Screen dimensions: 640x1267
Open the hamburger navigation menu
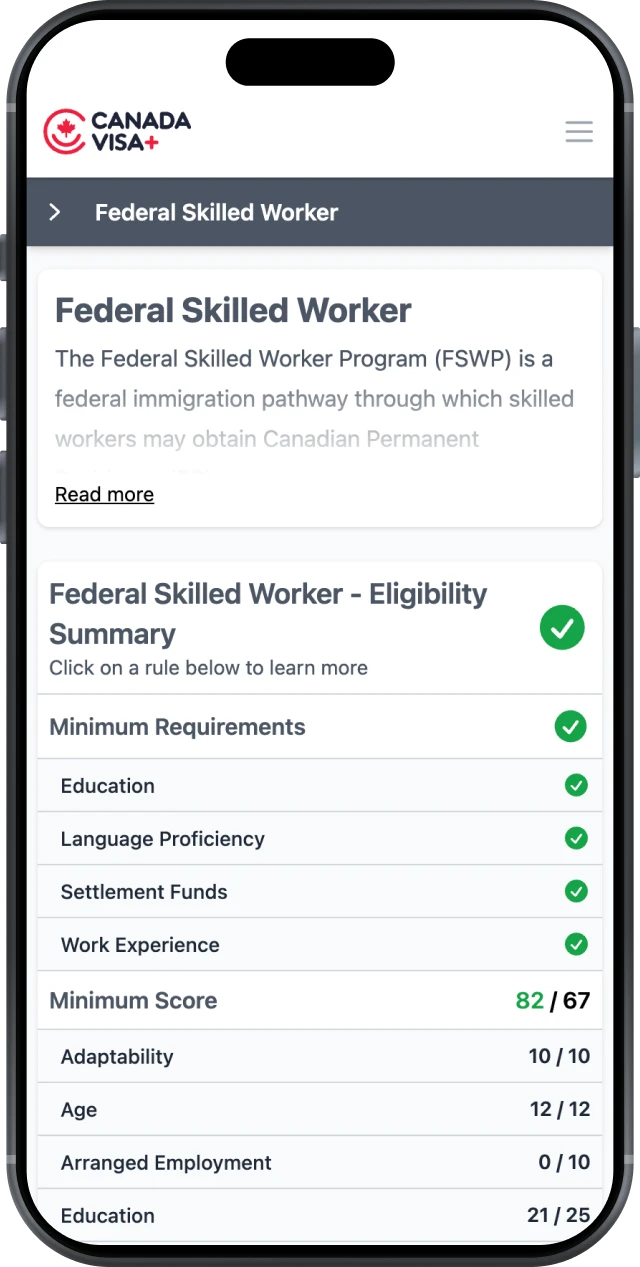579,131
